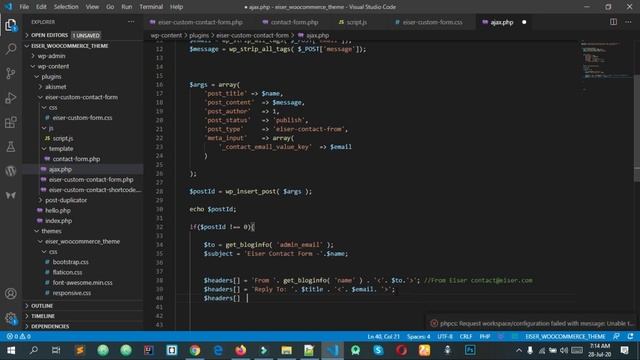Open the Extensions view
This screenshot has height=360, width=640.
point(11,122)
